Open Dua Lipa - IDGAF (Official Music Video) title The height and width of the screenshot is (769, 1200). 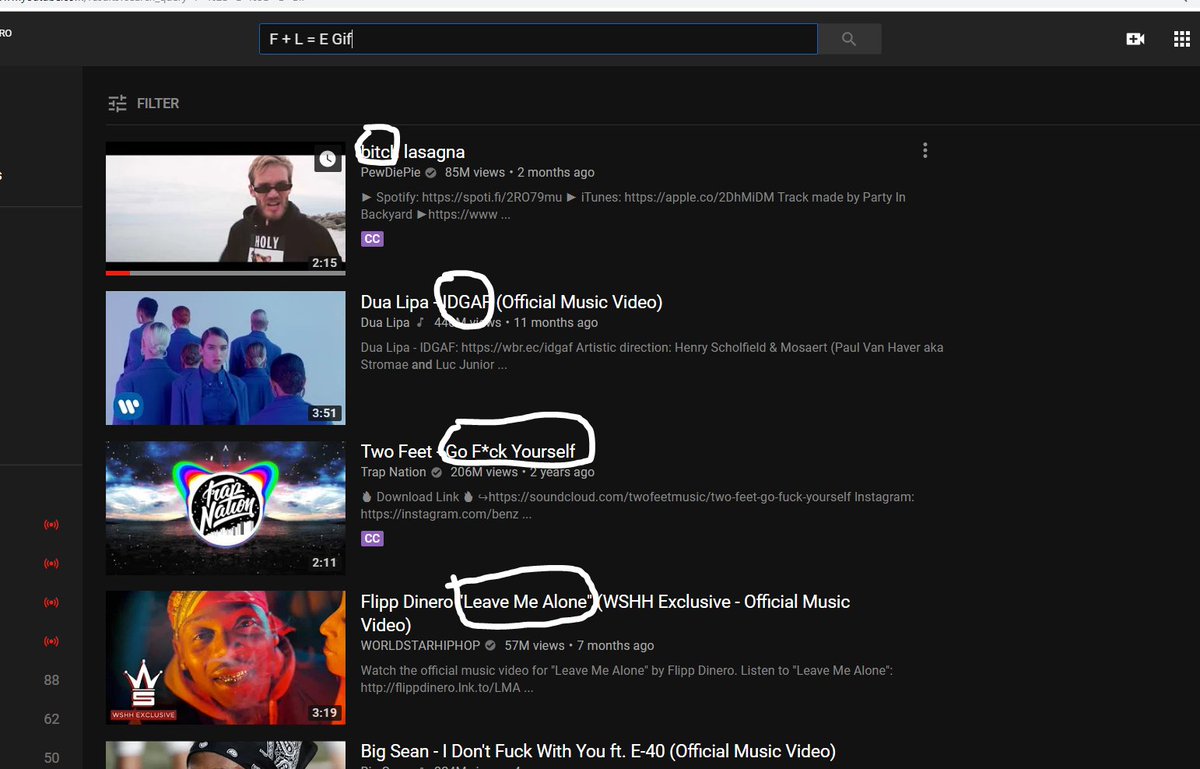[x=511, y=302]
